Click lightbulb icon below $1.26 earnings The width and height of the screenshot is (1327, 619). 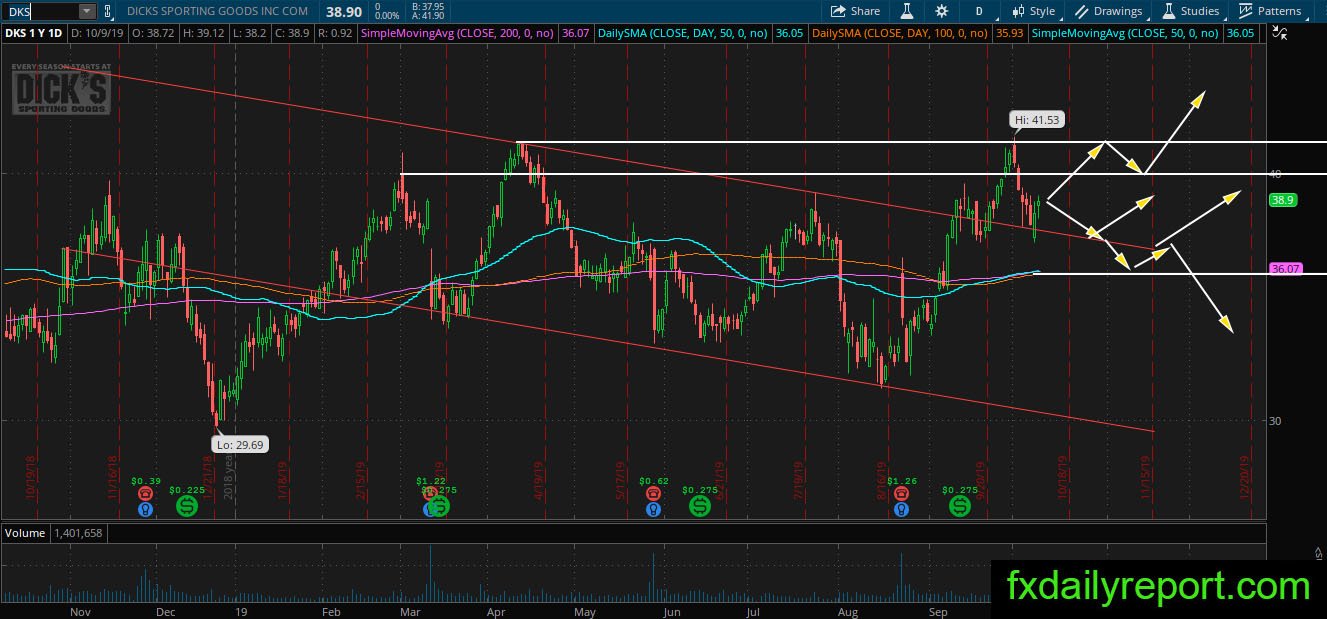[902, 509]
